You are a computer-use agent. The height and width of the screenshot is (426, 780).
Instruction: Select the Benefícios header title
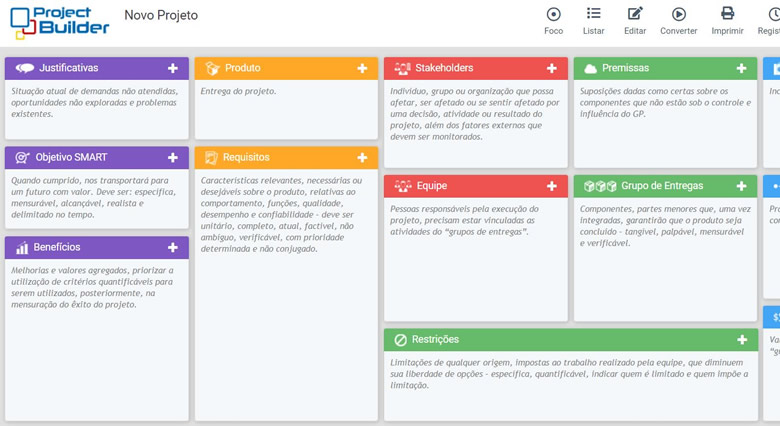coord(57,247)
